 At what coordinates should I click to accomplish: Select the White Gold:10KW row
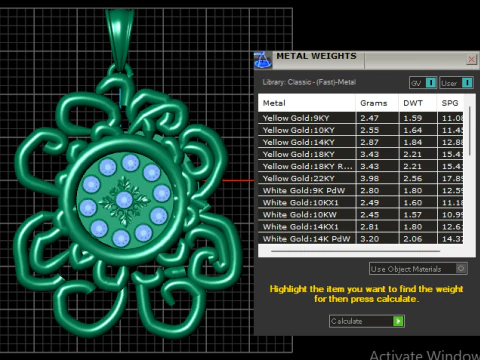point(361,214)
